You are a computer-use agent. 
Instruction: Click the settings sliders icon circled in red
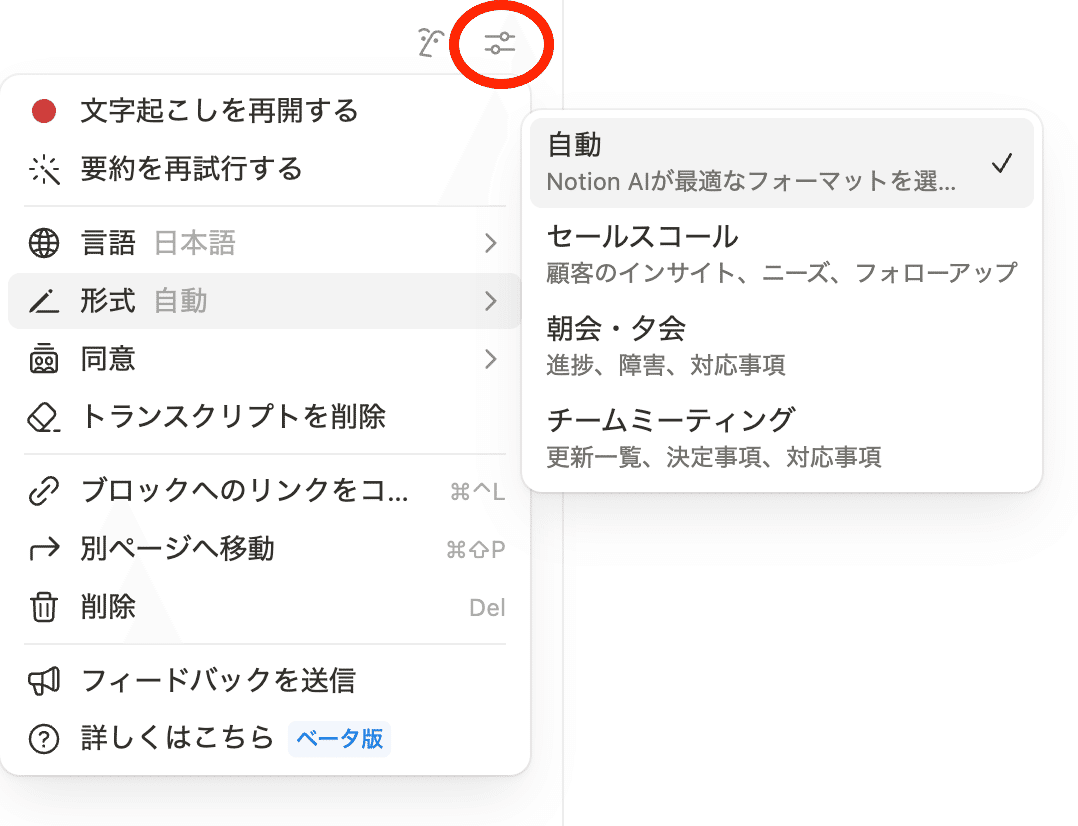point(499,44)
